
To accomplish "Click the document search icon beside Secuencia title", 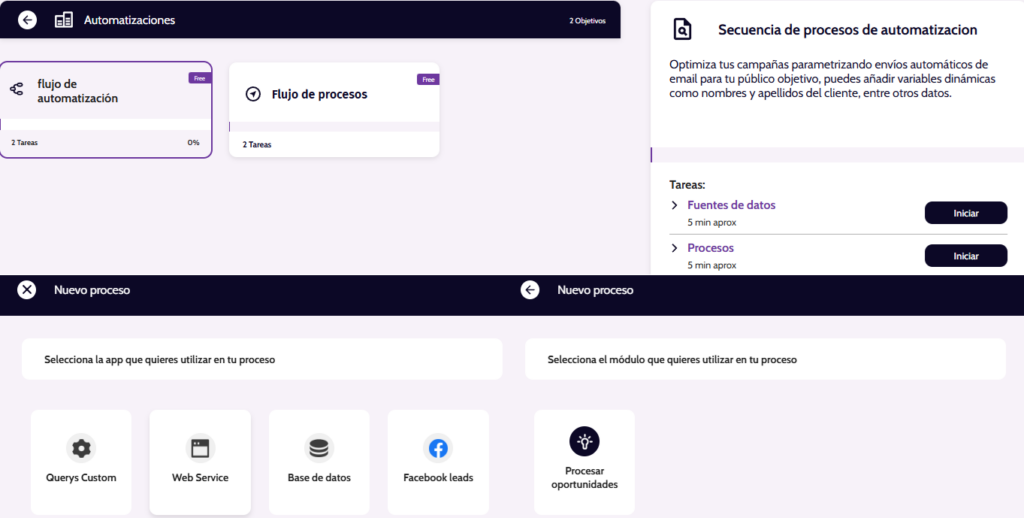I will (x=682, y=29).
